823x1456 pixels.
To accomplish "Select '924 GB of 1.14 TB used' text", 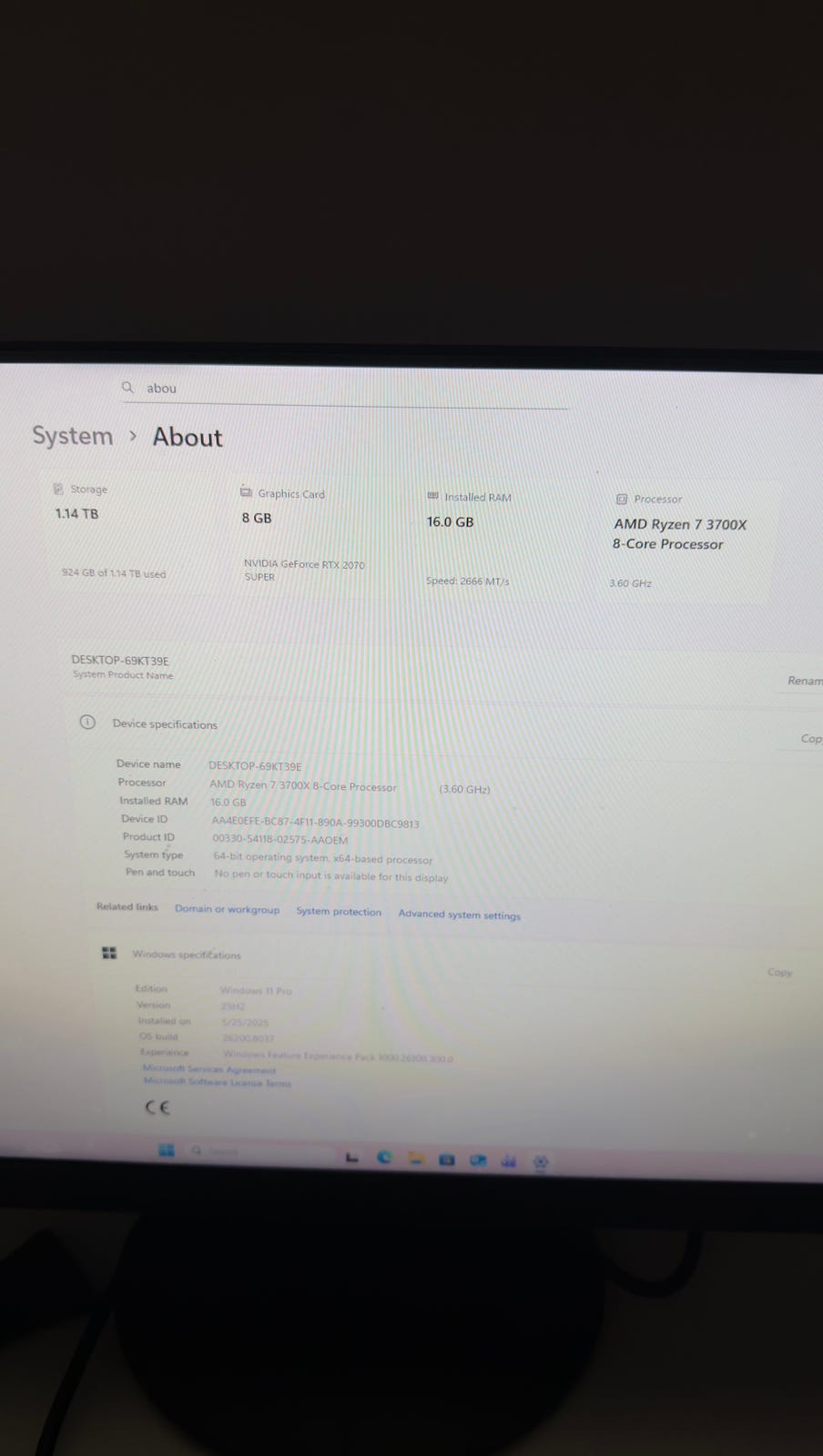I will pyautogui.click(x=114, y=573).
